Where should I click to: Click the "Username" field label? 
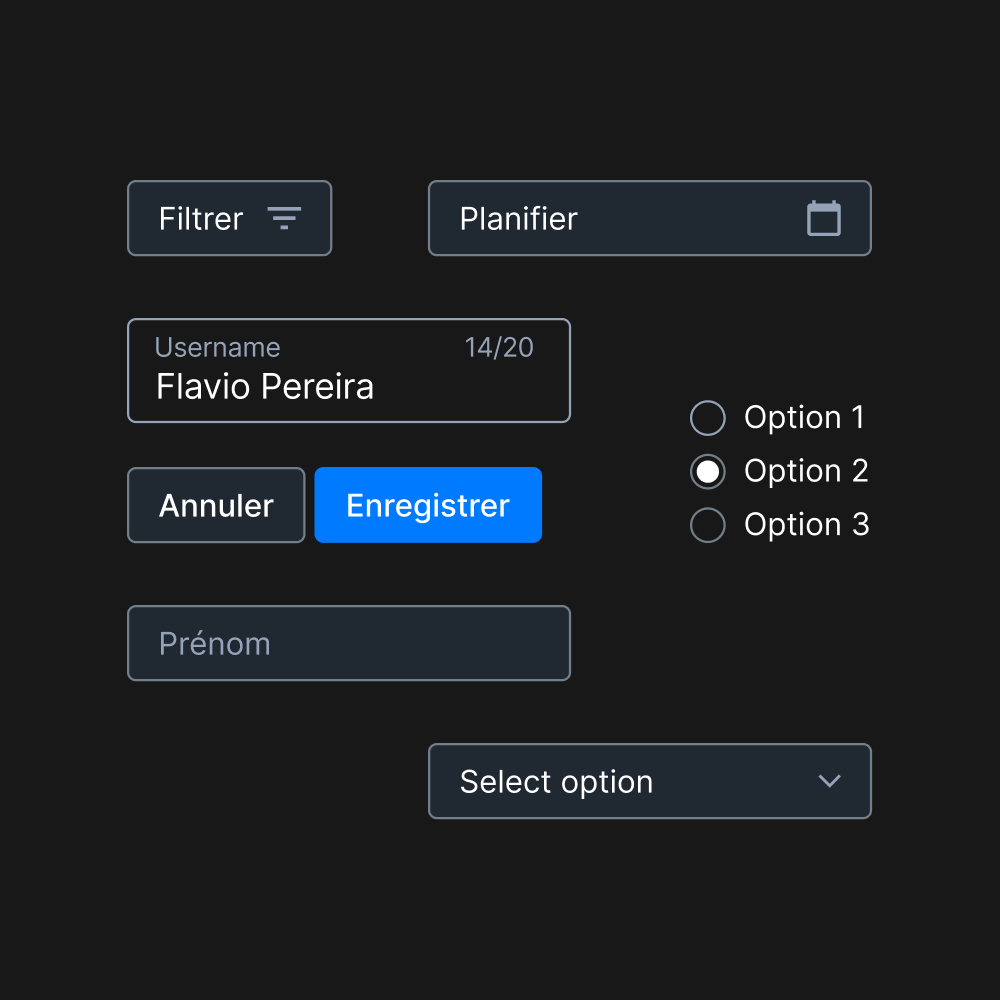tap(217, 347)
